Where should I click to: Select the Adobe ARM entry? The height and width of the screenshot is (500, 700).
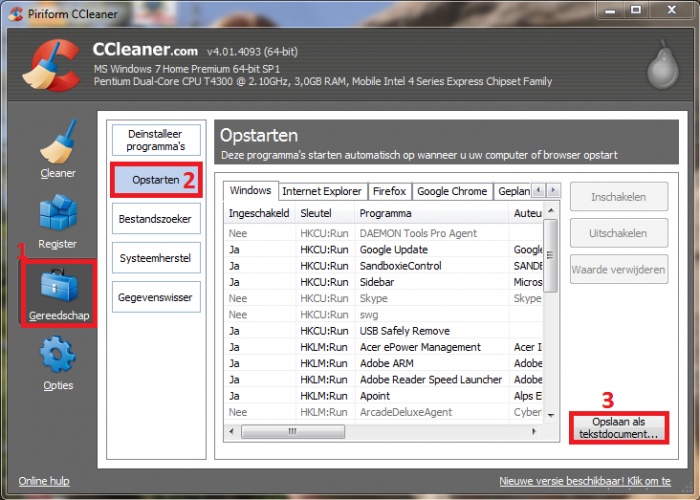pyautogui.click(x=384, y=363)
